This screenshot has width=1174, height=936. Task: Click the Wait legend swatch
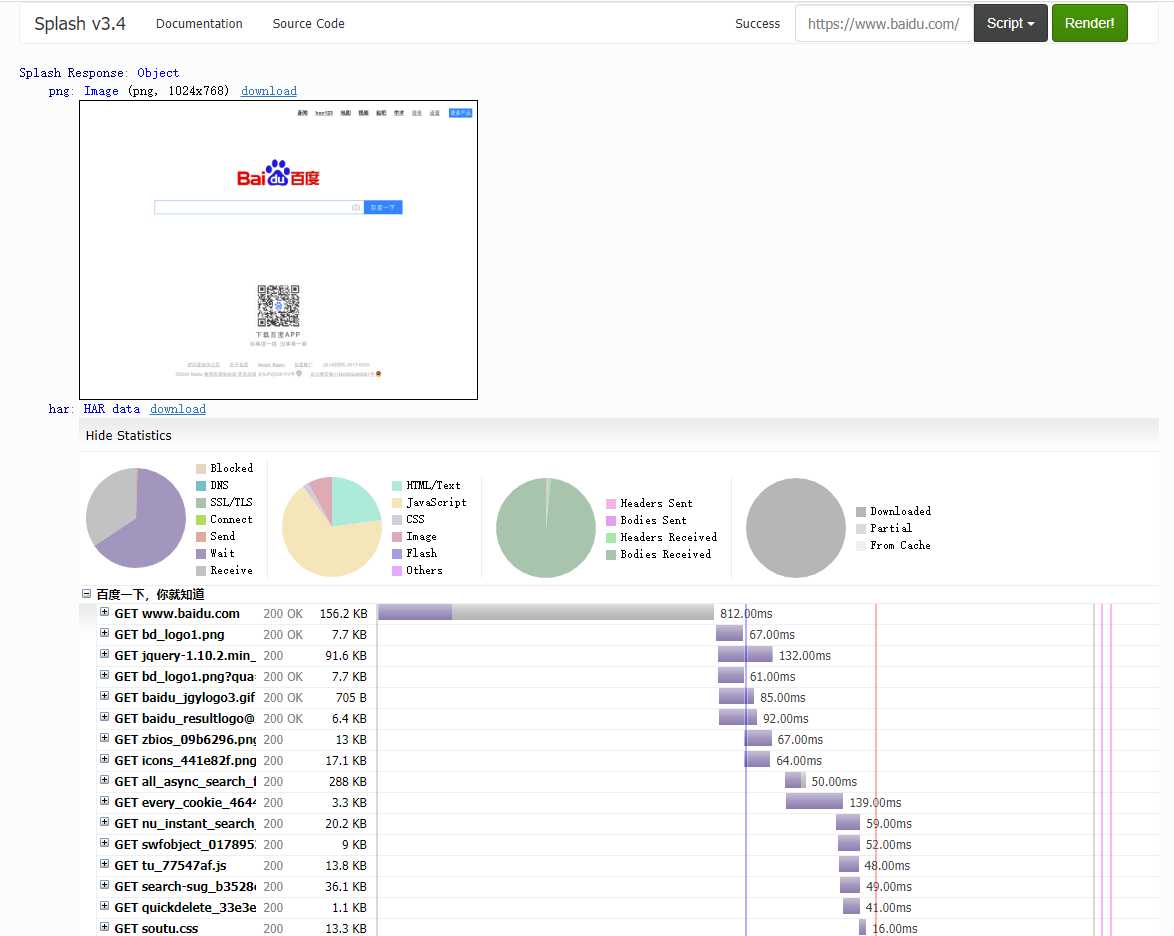click(201, 554)
